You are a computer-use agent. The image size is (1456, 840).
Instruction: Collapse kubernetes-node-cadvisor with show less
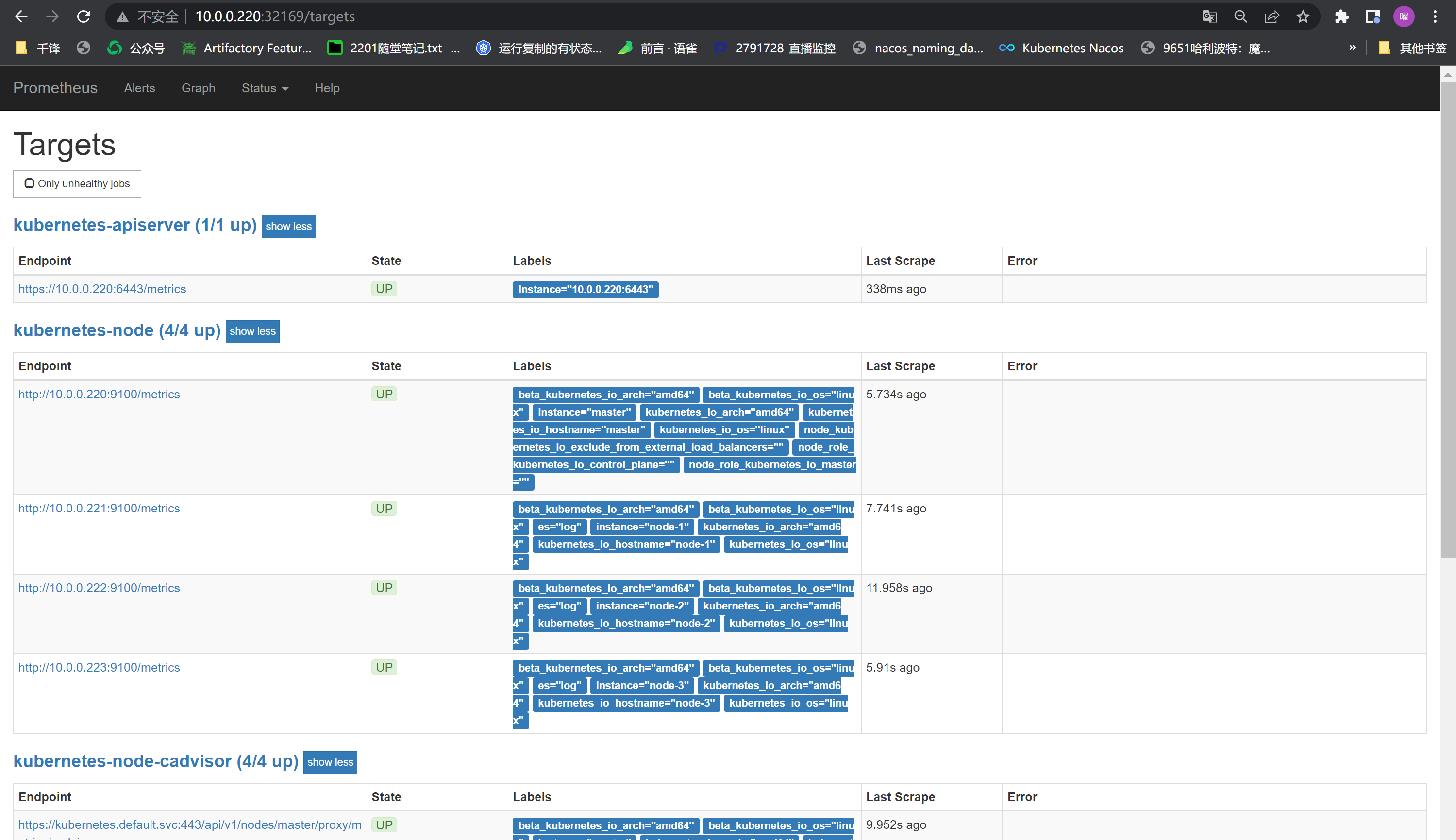[330, 762]
